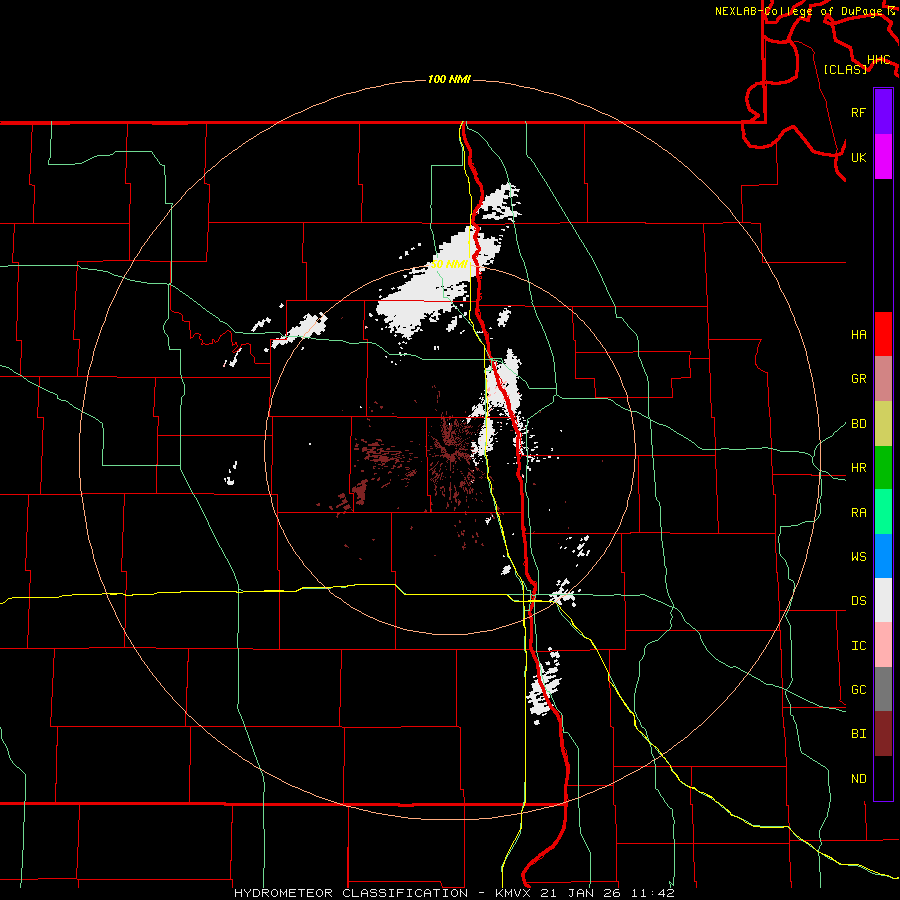Click the DS legend label
This screenshot has width=900, height=900.
pos(858,601)
